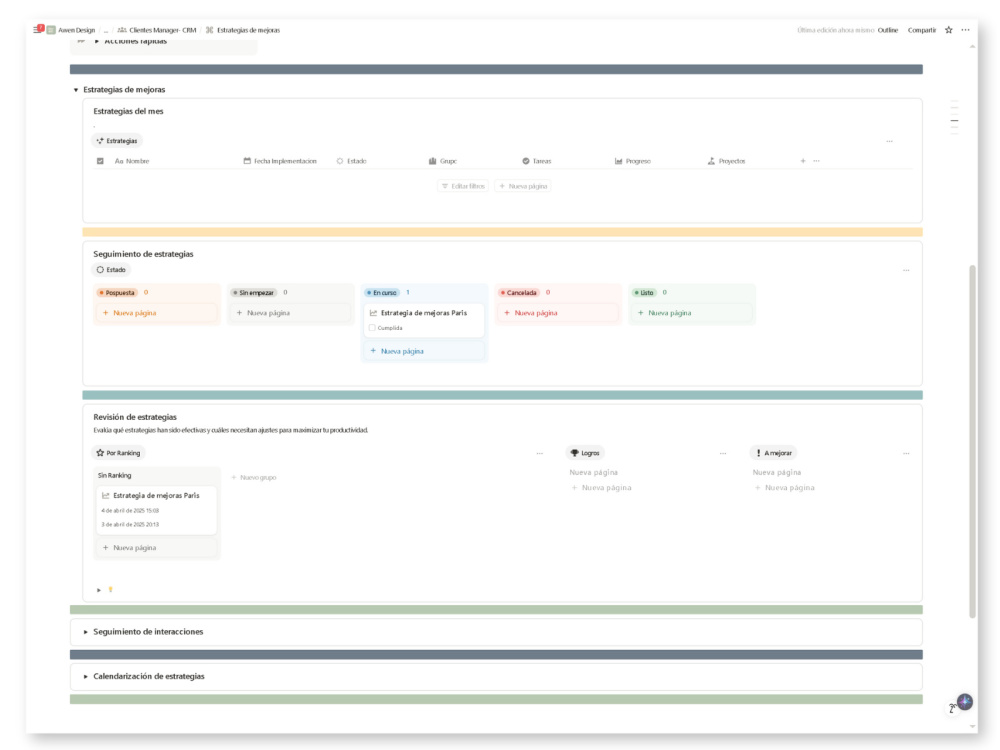Screen dimensions: 1000x750
Task: Click Nueva página in Estrategias del mes table
Action: pyautogui.click(x=523, y=186)
